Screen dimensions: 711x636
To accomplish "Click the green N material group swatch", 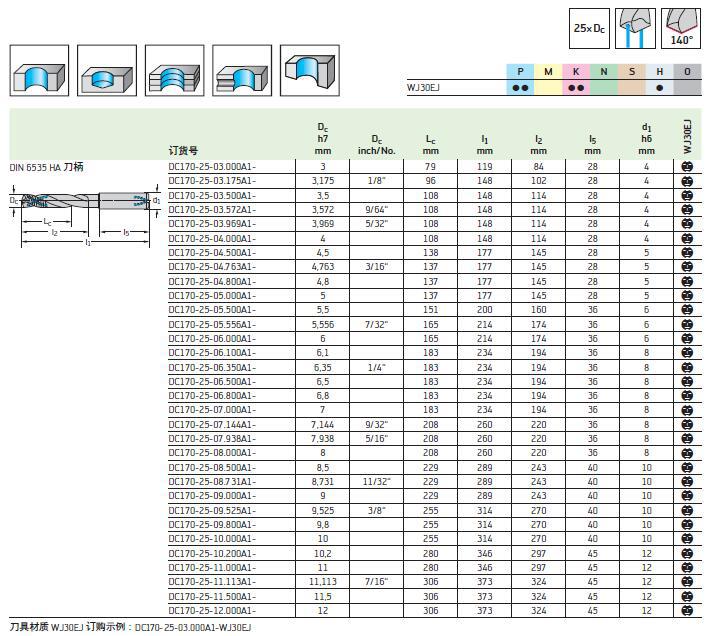I will coord(604,79).
